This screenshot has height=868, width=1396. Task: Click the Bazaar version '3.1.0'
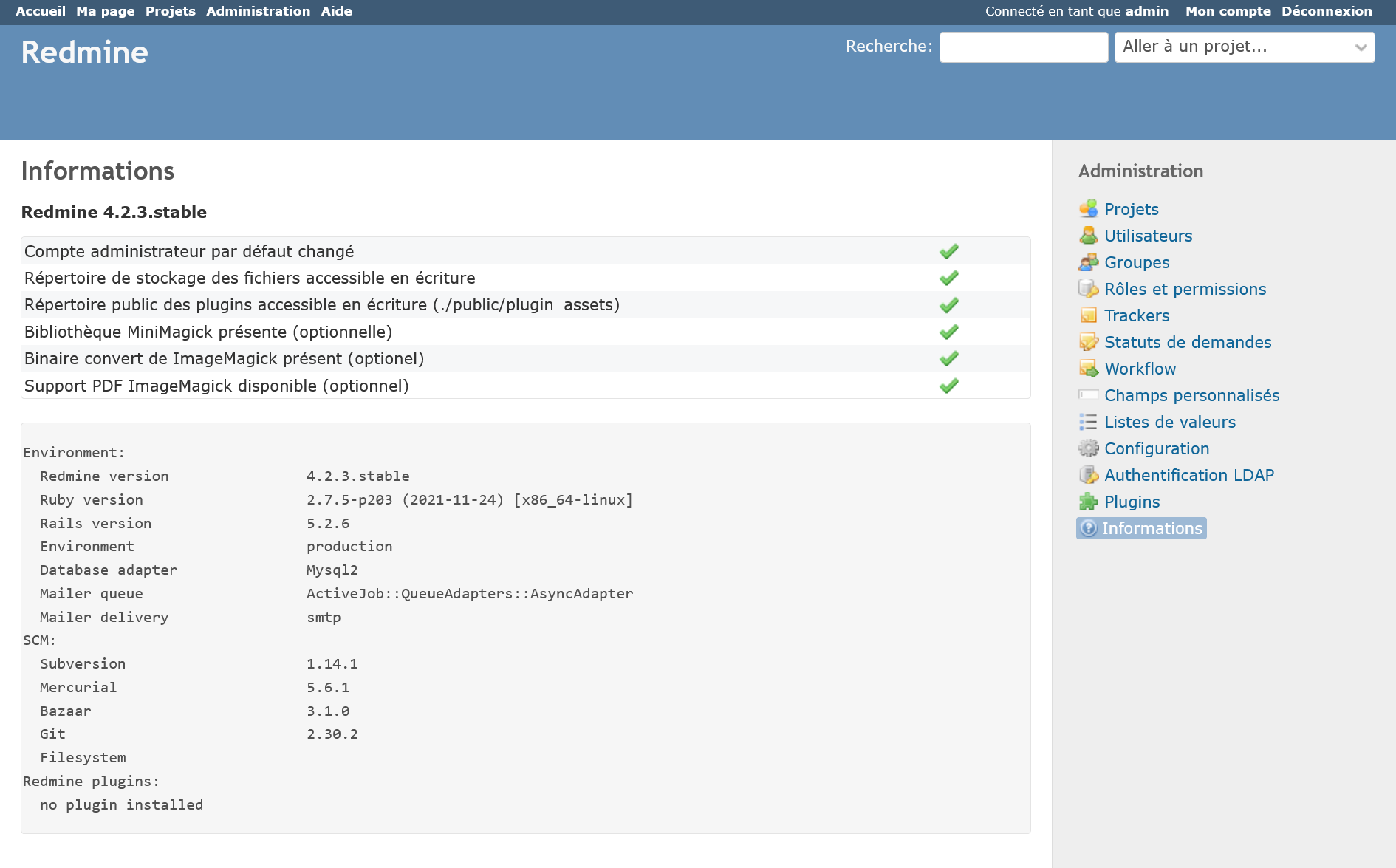point(328,711)
